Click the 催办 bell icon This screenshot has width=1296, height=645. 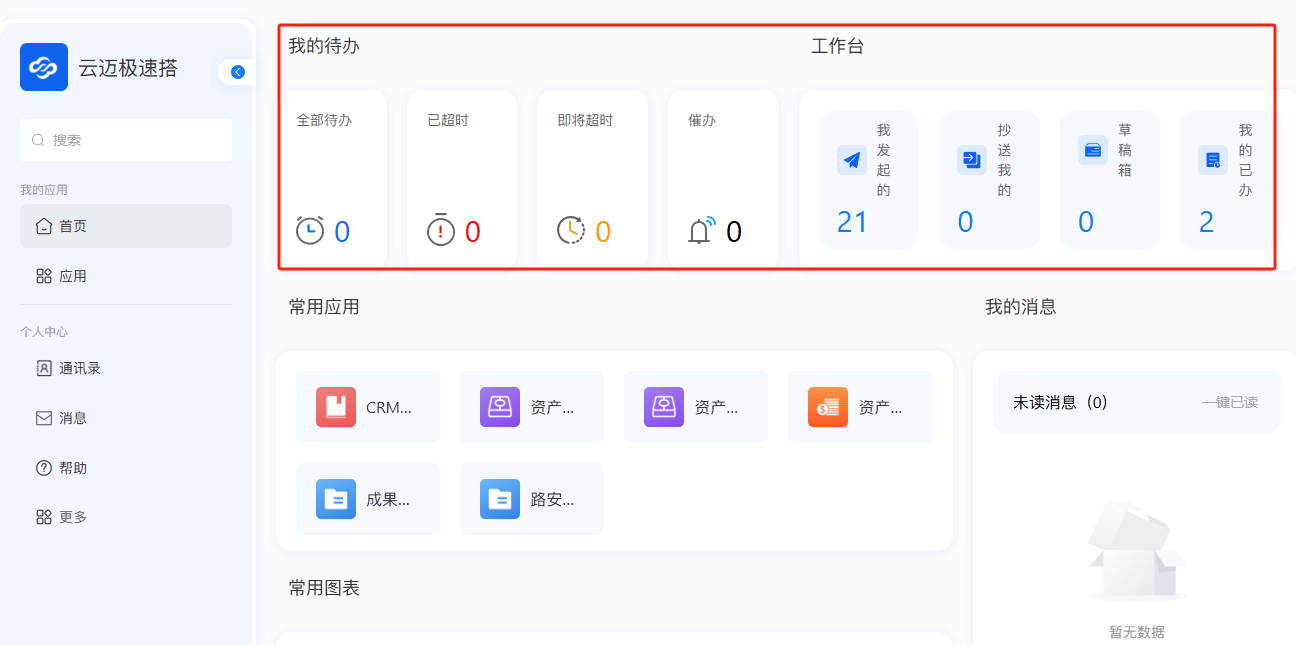coord(702,231)
